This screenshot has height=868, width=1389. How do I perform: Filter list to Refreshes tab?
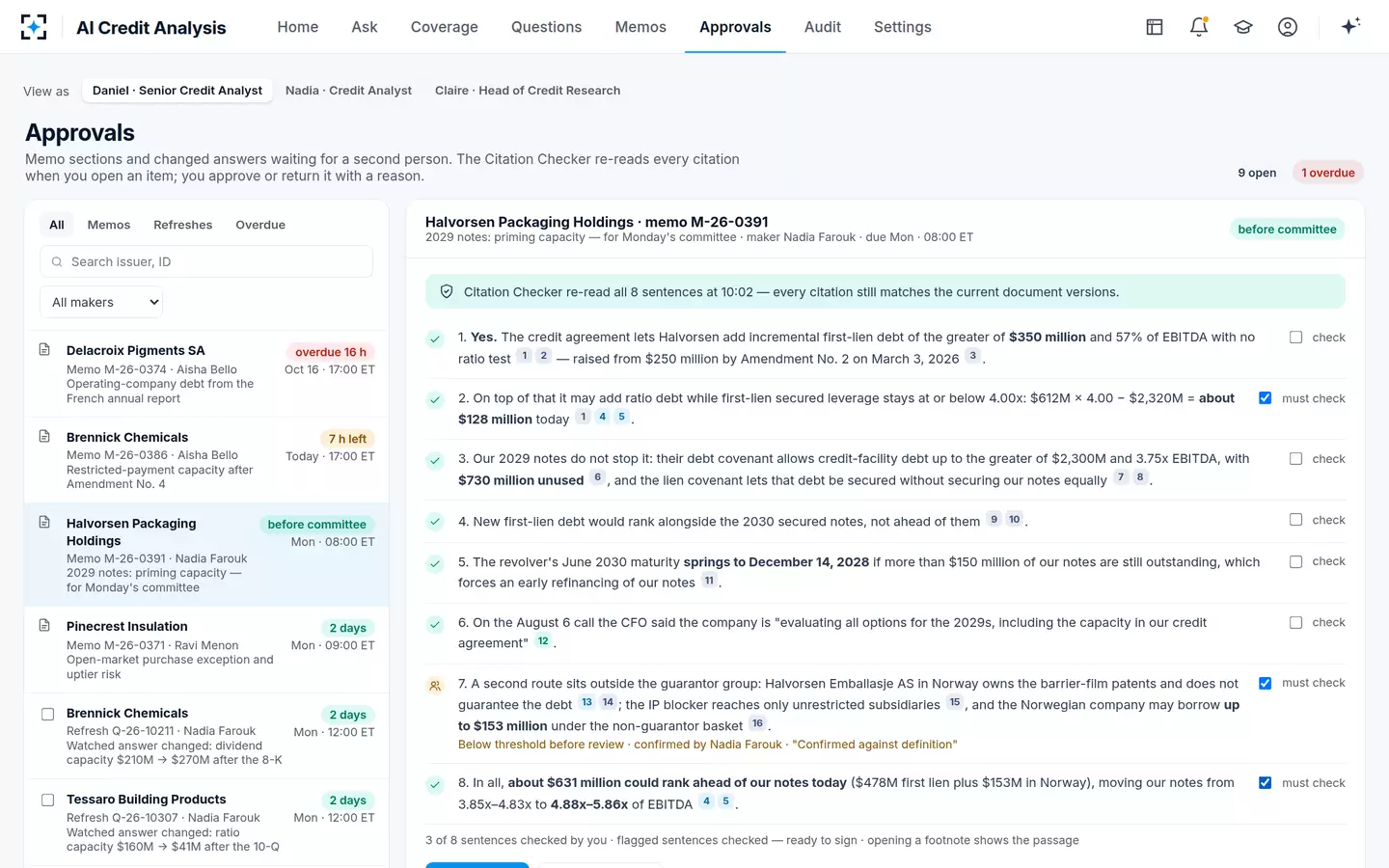(x=183, y=225)
